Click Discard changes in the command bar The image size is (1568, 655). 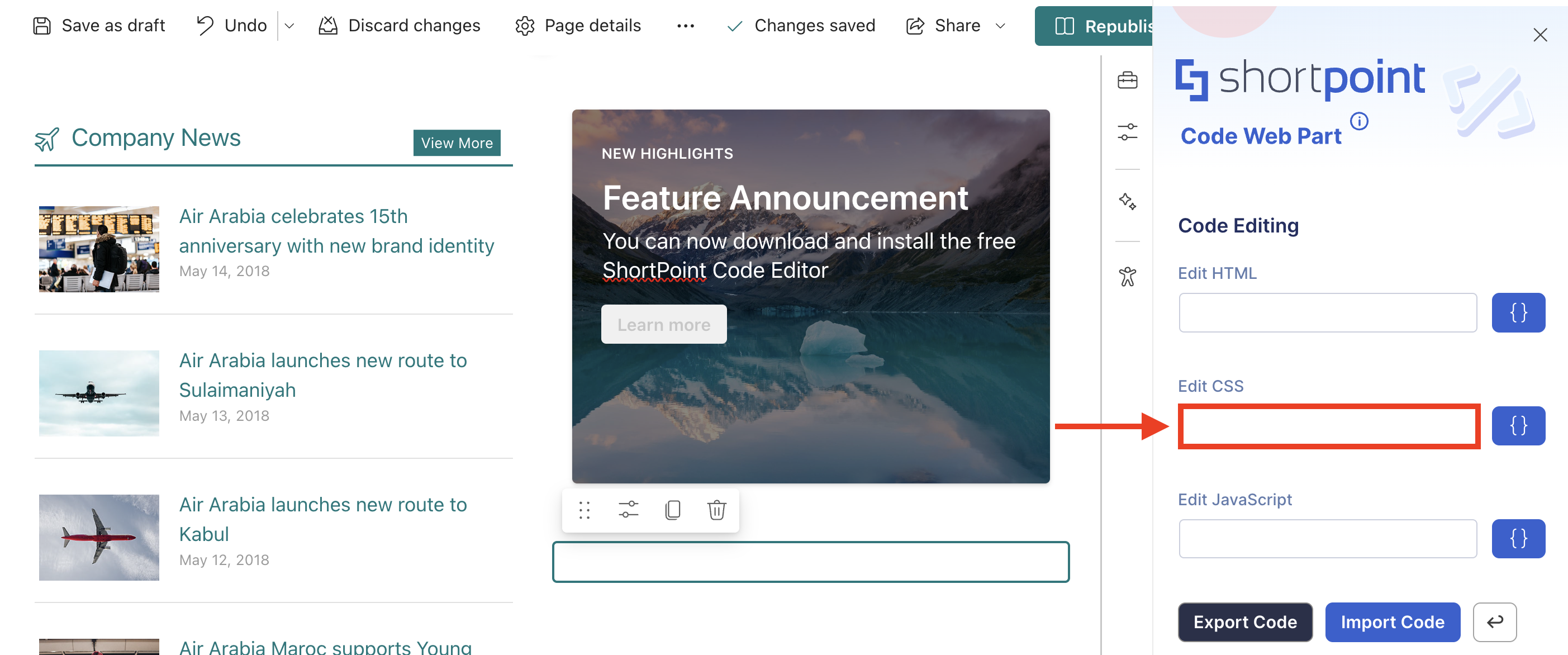(400, 26)
